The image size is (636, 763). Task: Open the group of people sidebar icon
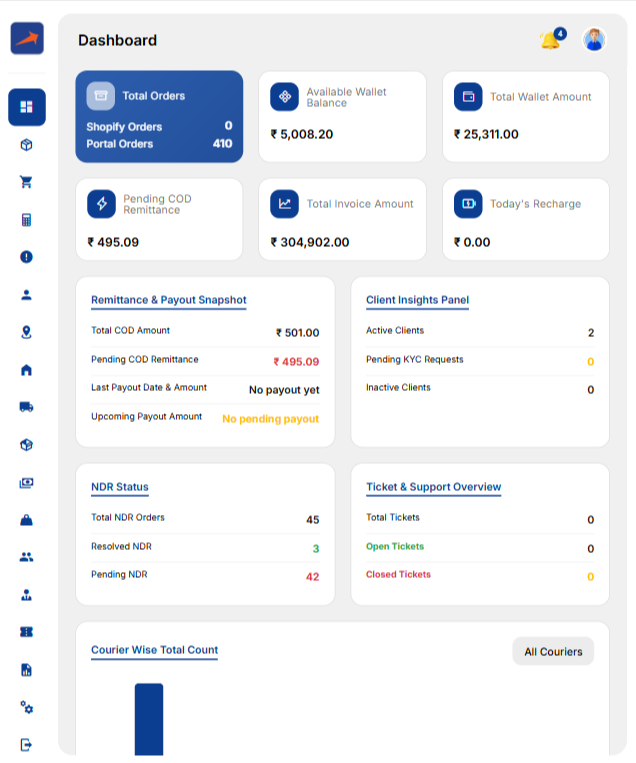pos(26,557)
